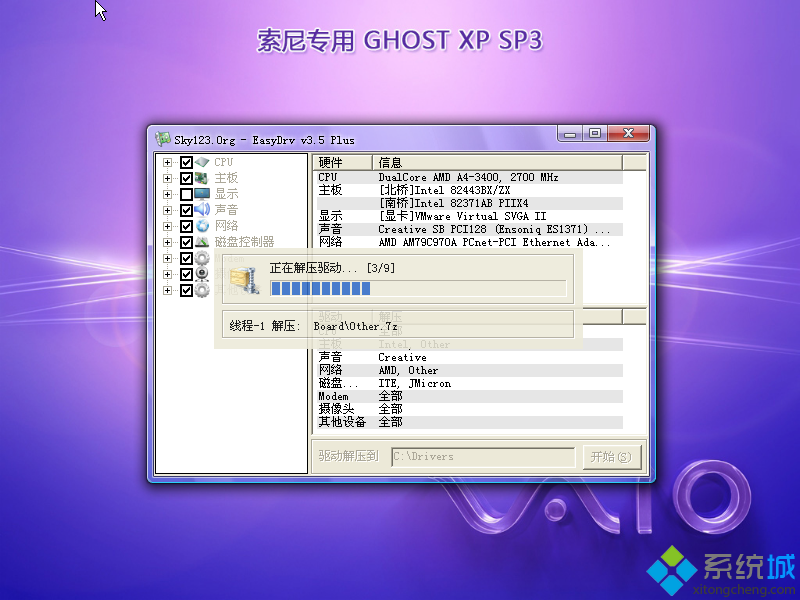The width and height of the screenshot is (800, 600).
Task: Expand the 声音 tree node
Action: point(167,210)
